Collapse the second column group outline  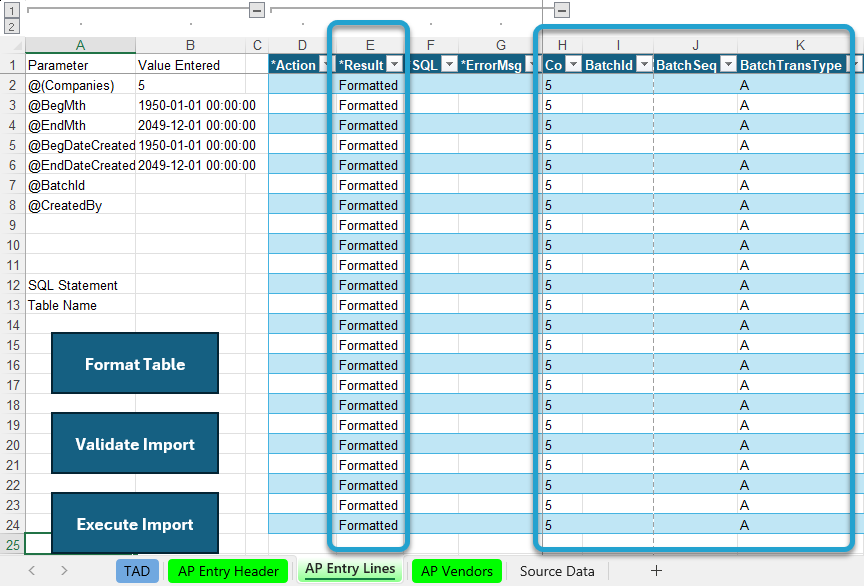(561, 10)
